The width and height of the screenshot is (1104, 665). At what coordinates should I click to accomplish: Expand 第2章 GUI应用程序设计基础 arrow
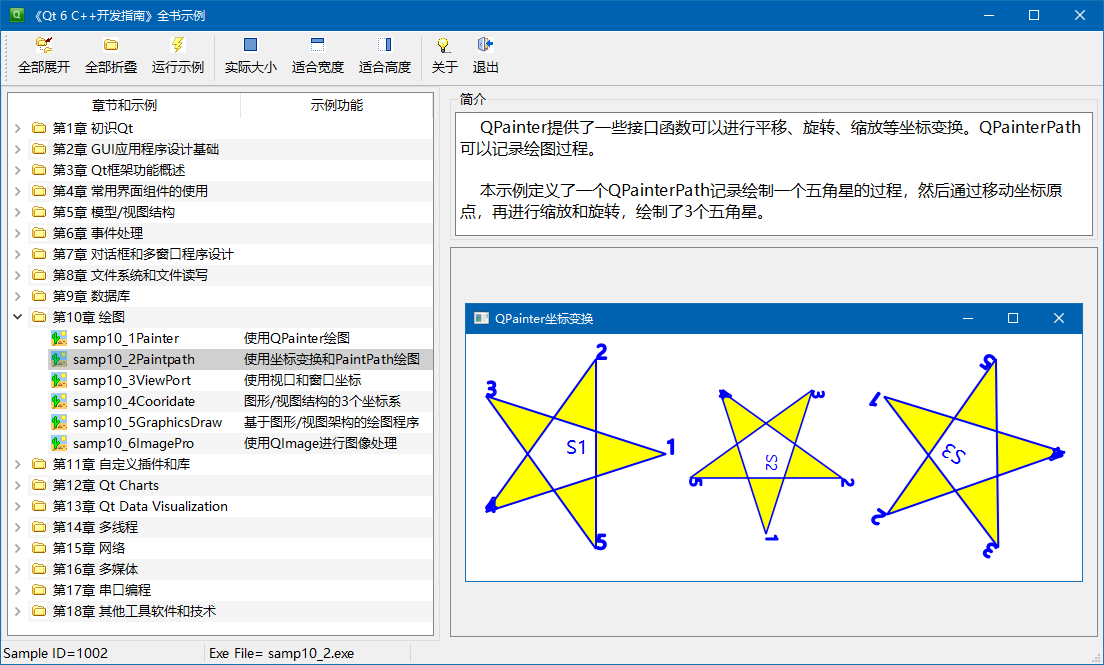[x=18, y=149]
